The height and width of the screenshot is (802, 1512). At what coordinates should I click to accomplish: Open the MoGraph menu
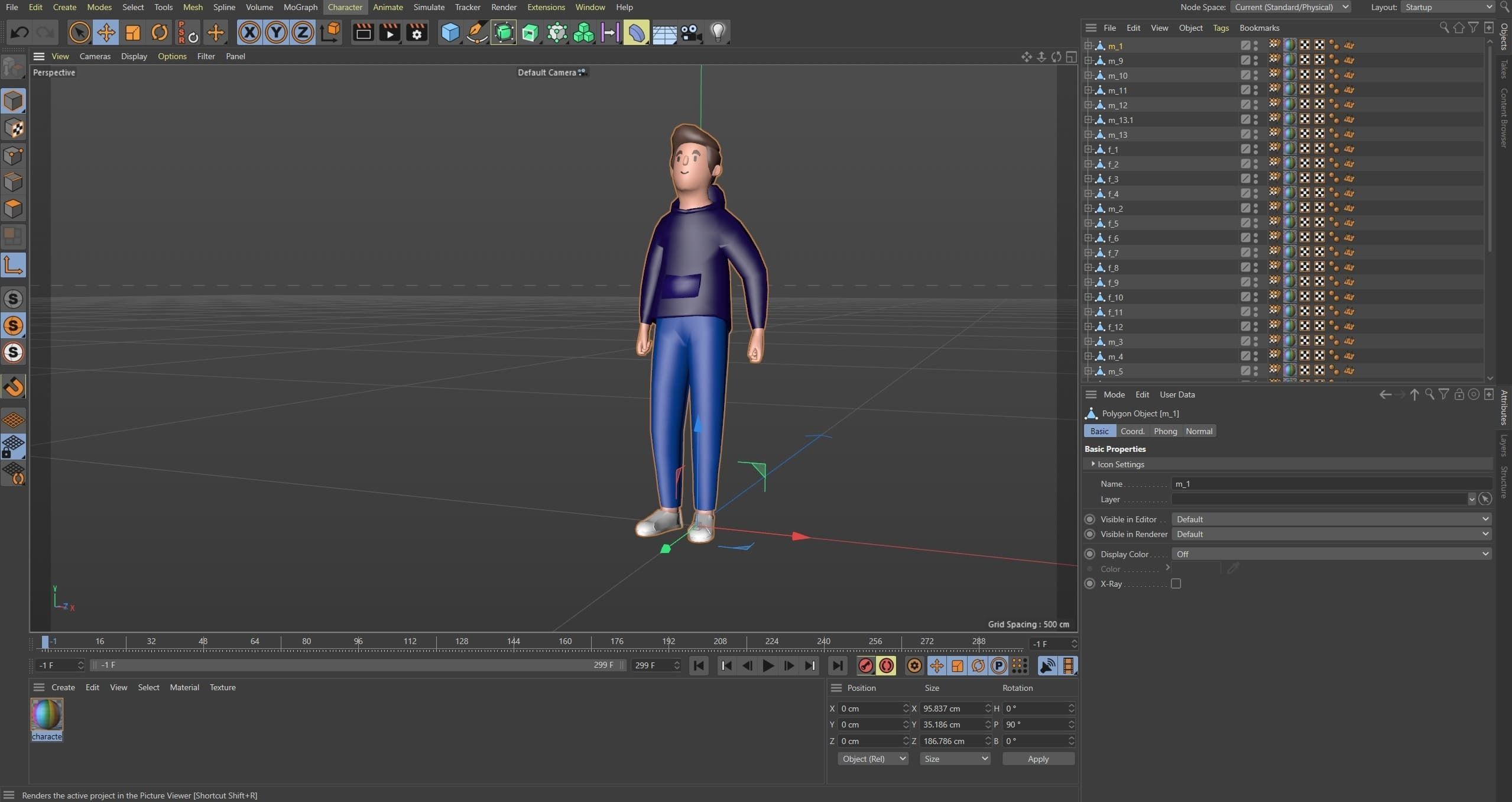coord(300,7)
